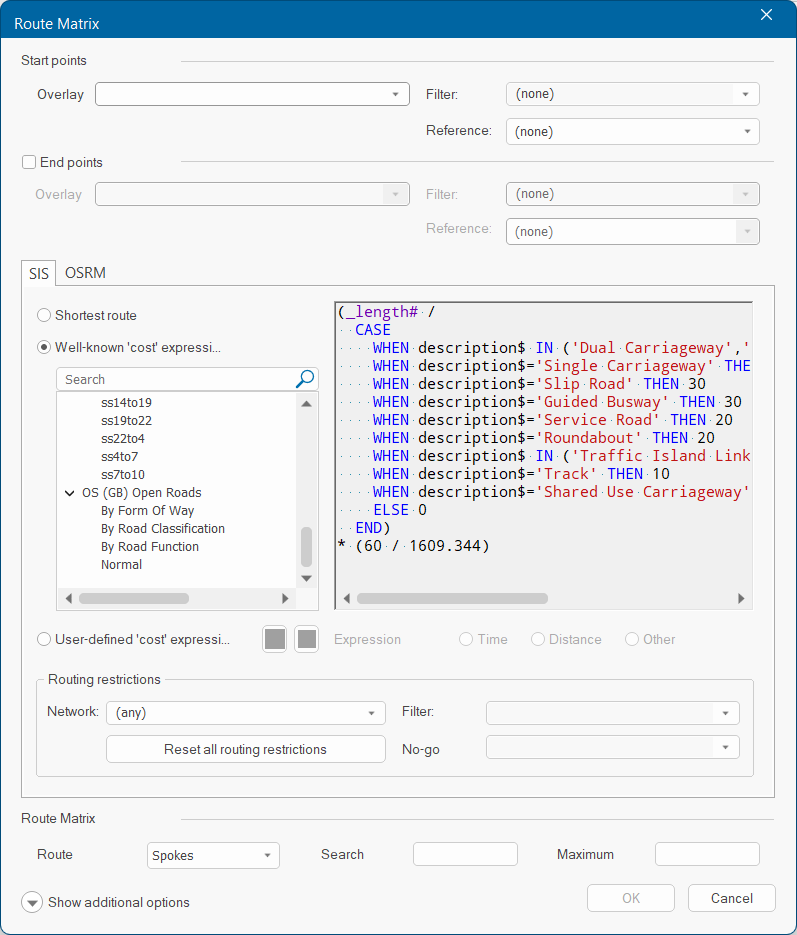Open the Route type dropdown showing Spokes
This screenshot has width=797, height=935.
(213, 856)
